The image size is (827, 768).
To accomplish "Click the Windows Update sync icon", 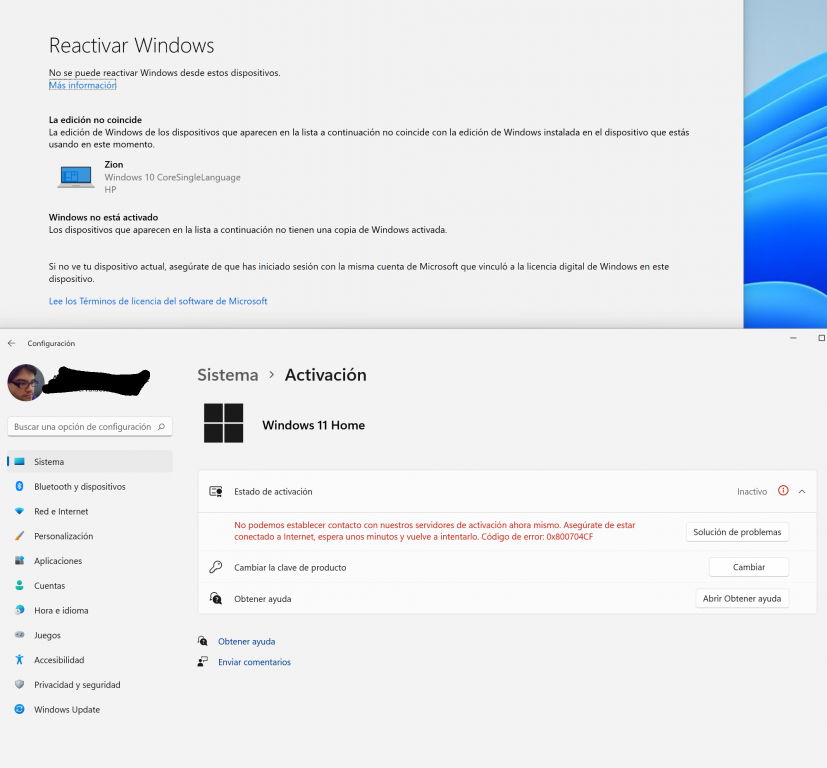I will pos(20,709).
